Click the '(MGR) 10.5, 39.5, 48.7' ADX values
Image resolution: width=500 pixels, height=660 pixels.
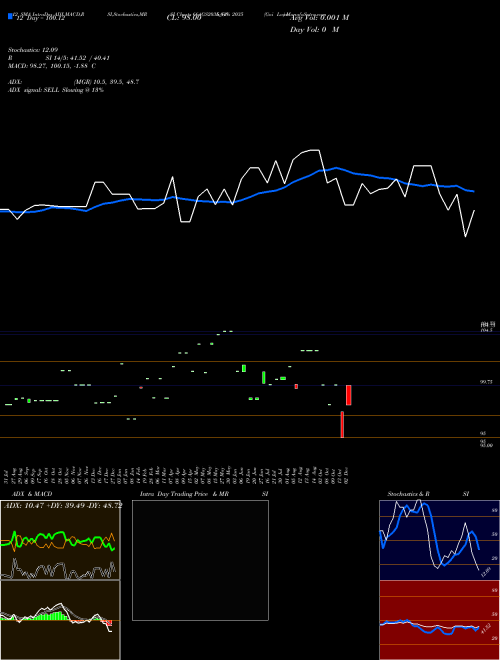pyautogui.click(x=106, y=82)
